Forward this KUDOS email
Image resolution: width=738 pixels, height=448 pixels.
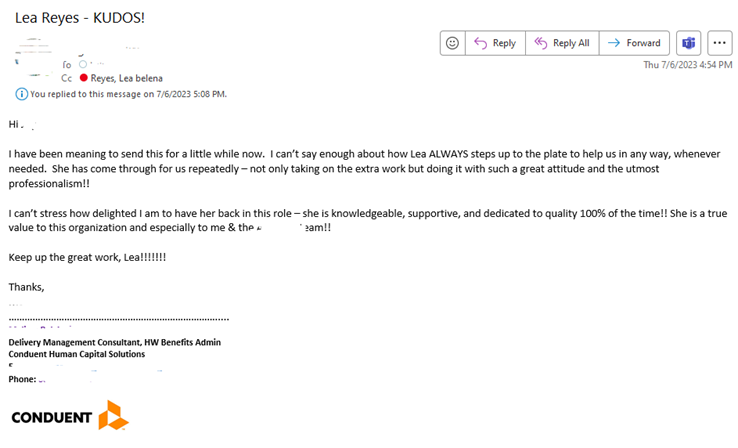[634, 43]
